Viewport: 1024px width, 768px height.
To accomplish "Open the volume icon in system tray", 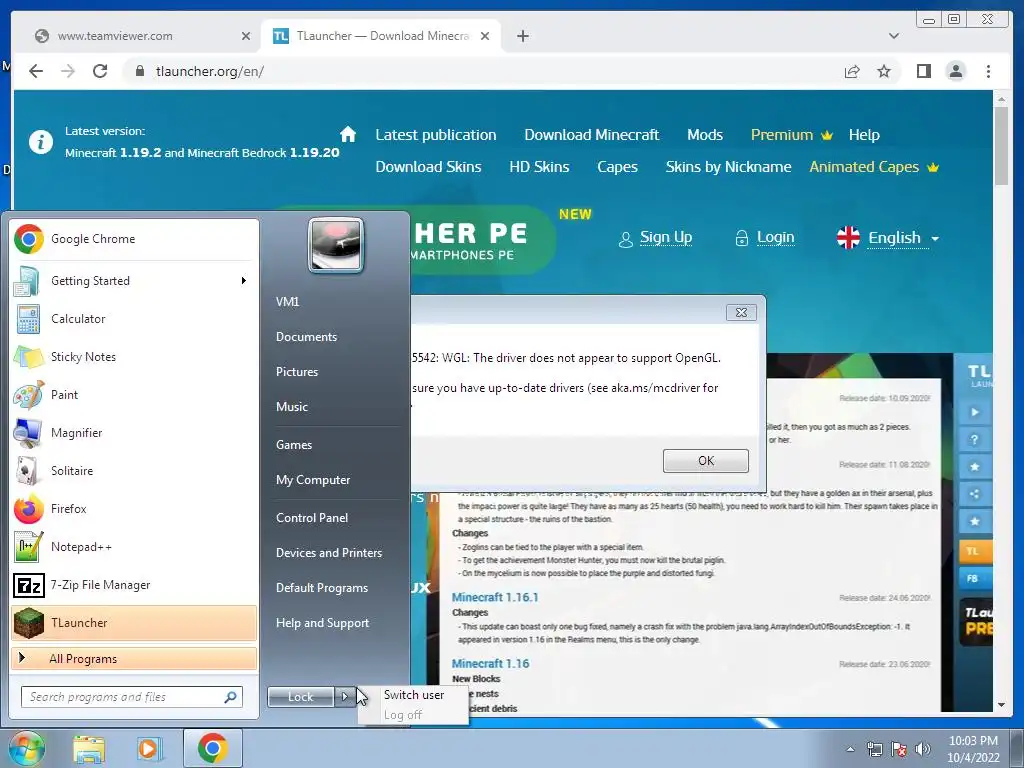I will 922,749.
